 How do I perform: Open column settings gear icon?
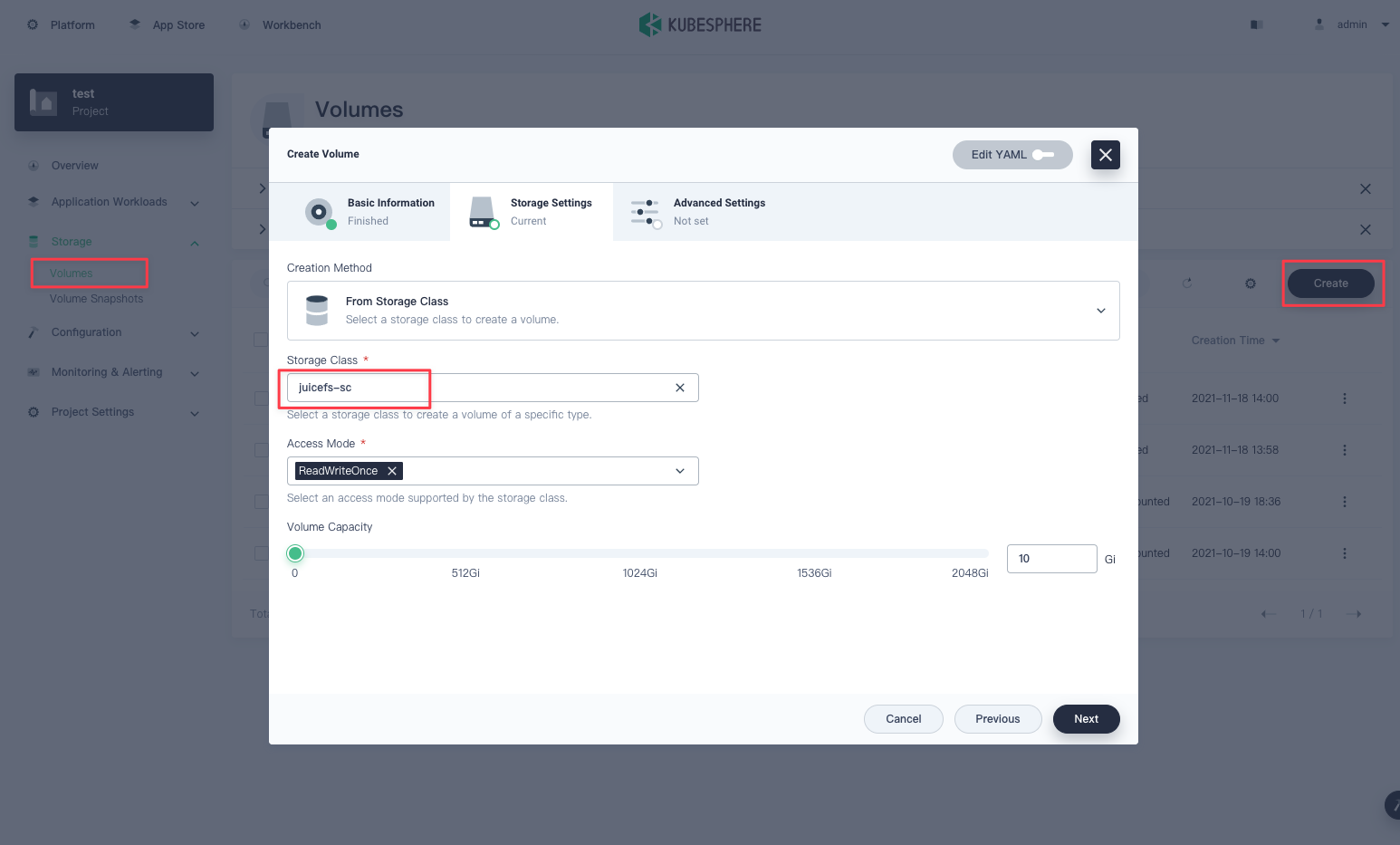(1251, 283)
